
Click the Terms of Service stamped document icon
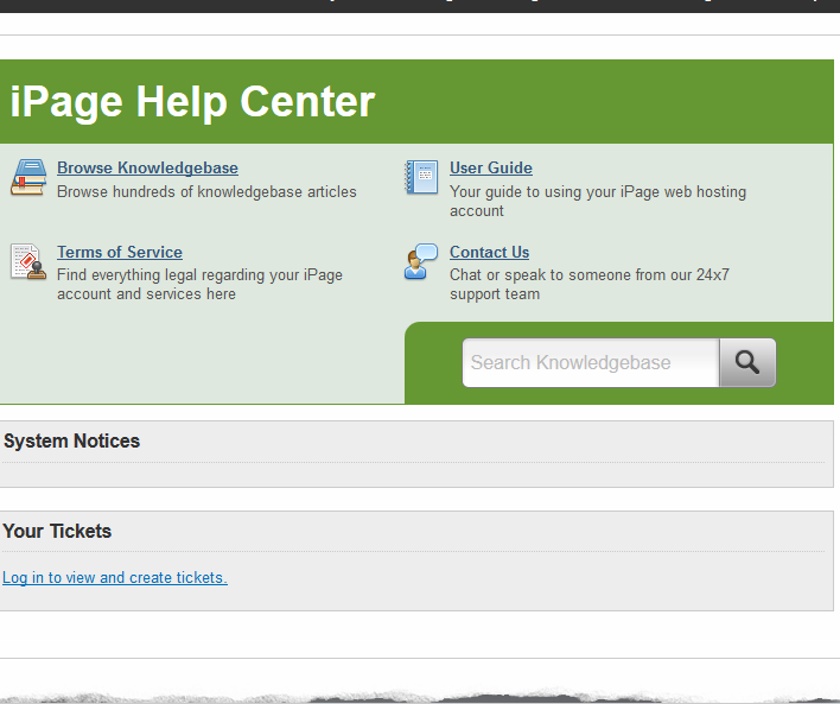pos(28,261)
